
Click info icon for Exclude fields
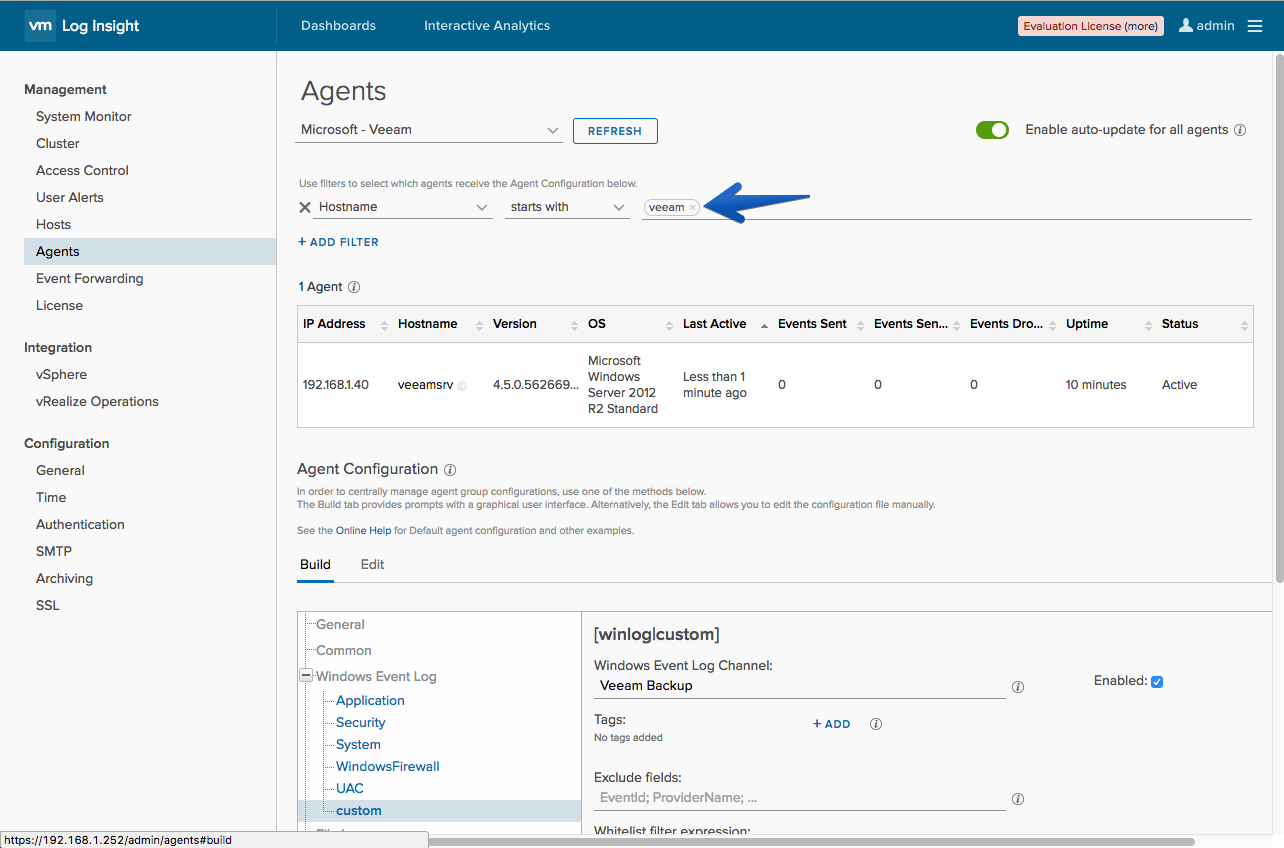pyautogui.click(x=1018, y=799)
